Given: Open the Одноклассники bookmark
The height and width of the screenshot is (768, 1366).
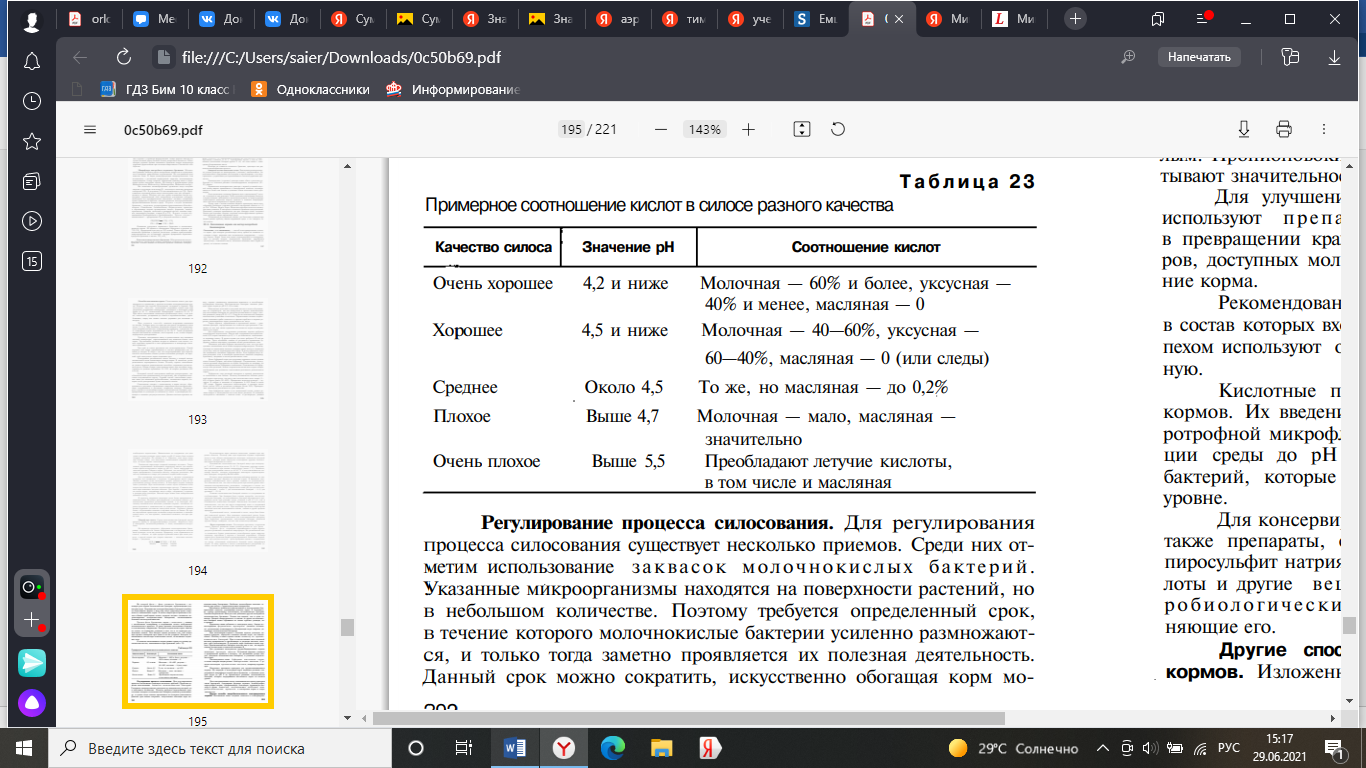Looking at the screenshot, I should coord(310,89).
